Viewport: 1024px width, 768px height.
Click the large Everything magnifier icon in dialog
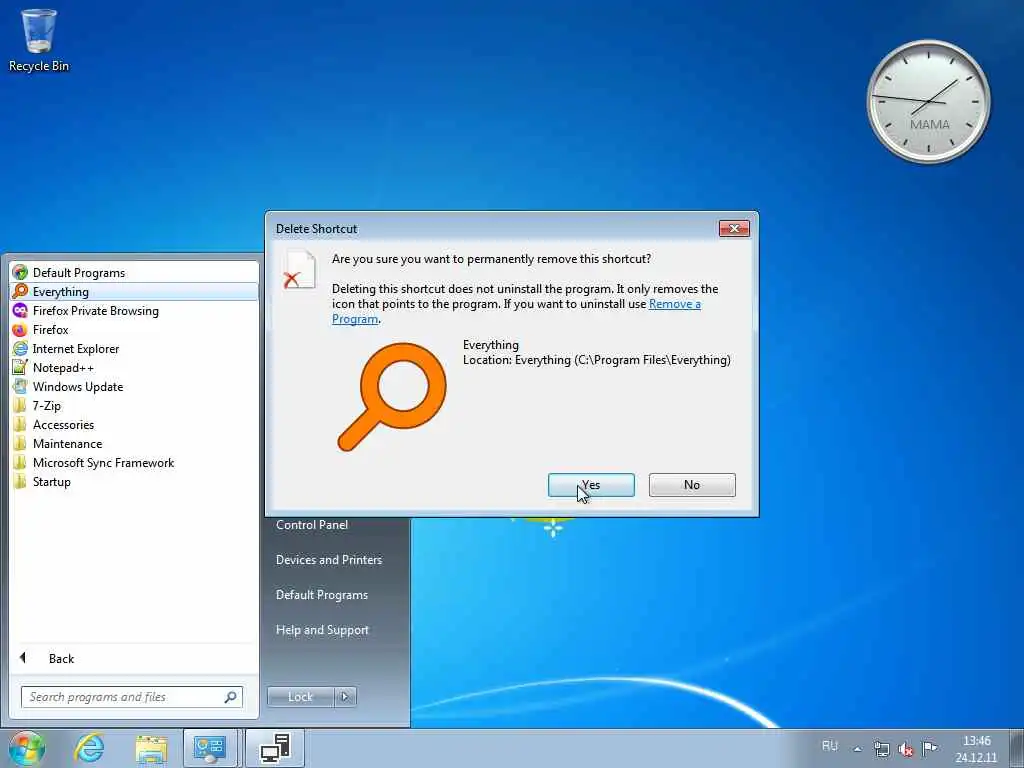392,396
